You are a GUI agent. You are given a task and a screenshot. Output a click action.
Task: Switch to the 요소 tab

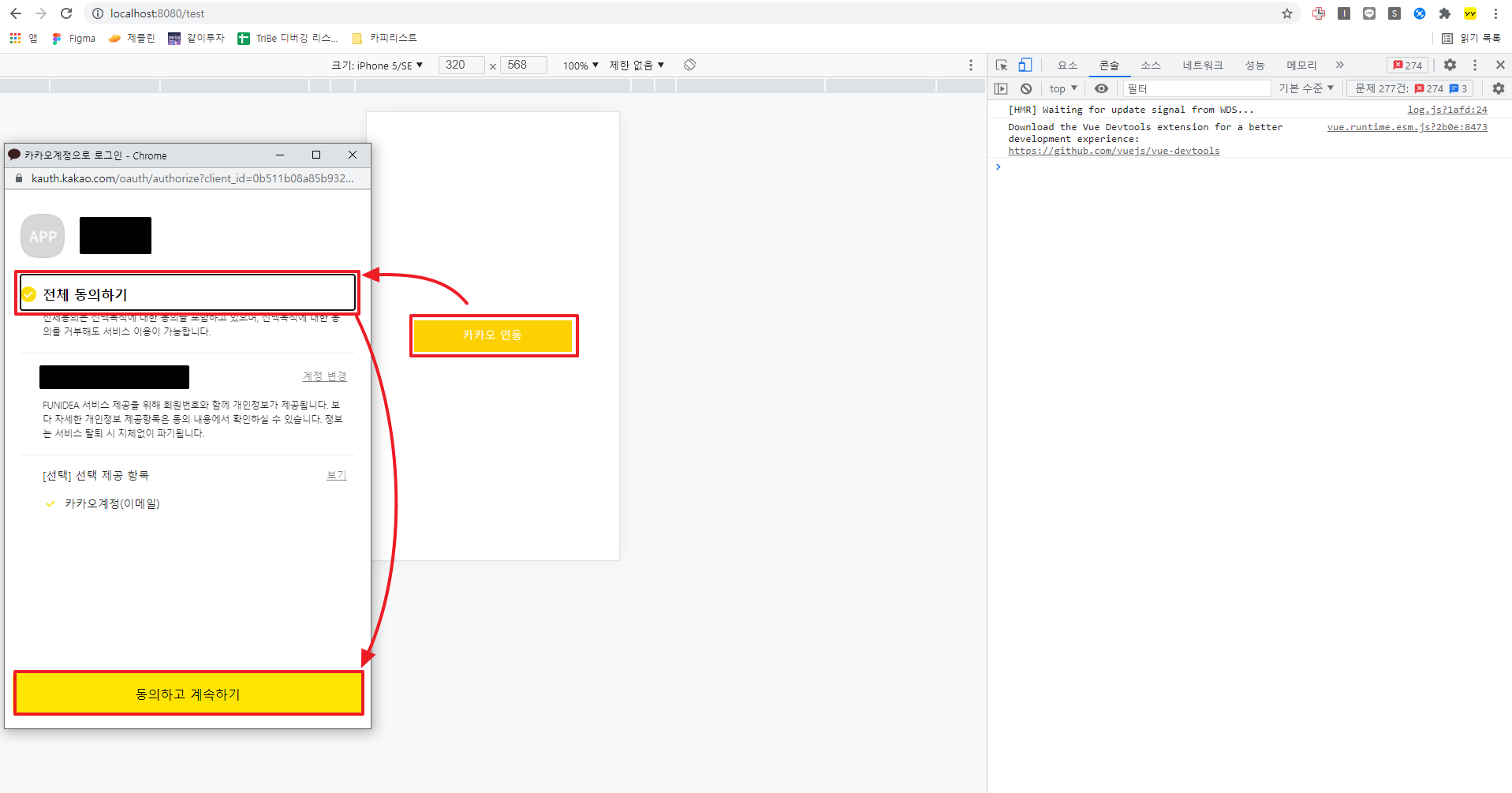[x=1067, y=65]
